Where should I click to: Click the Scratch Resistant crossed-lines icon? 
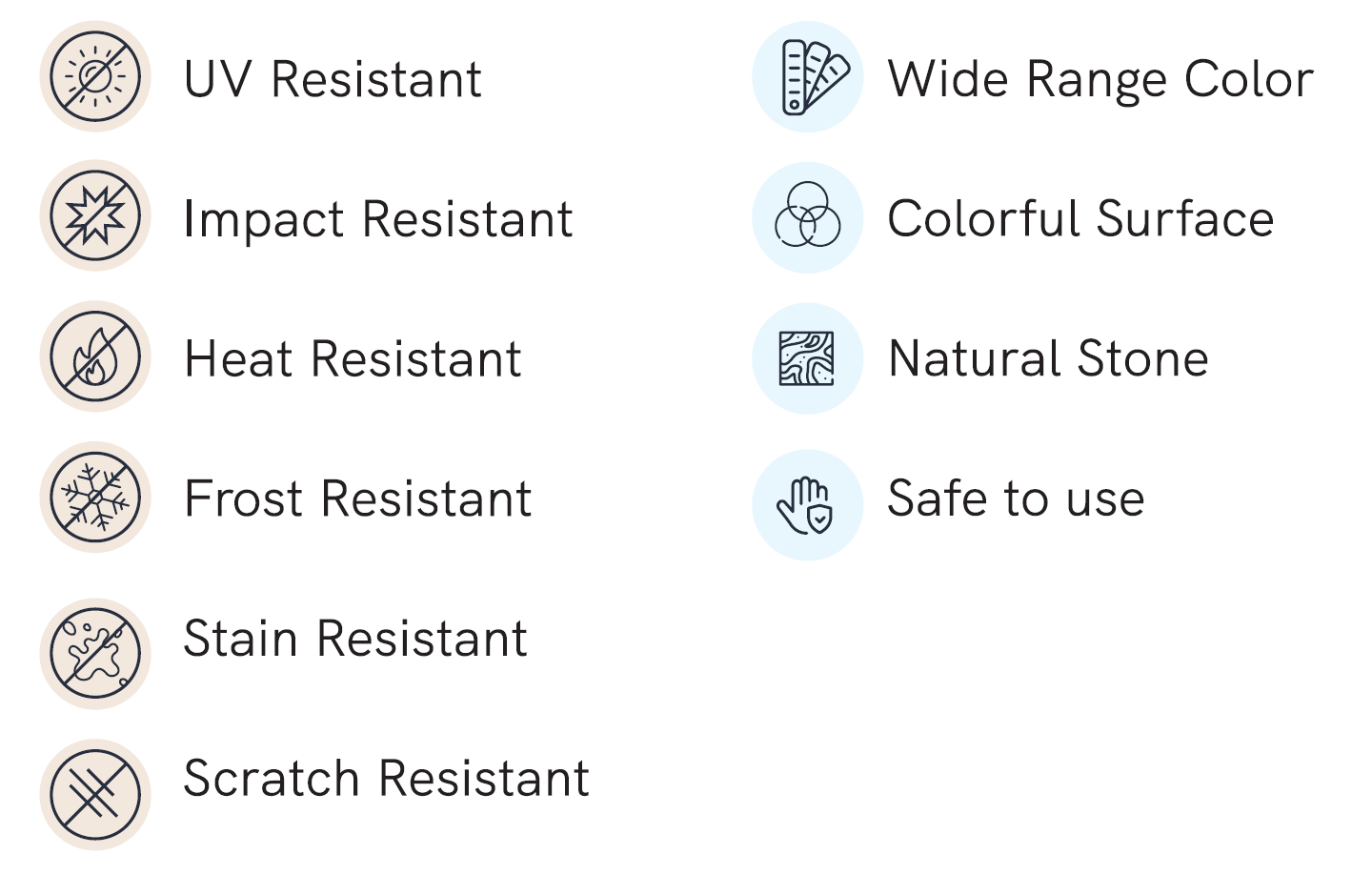coord(95,795)
